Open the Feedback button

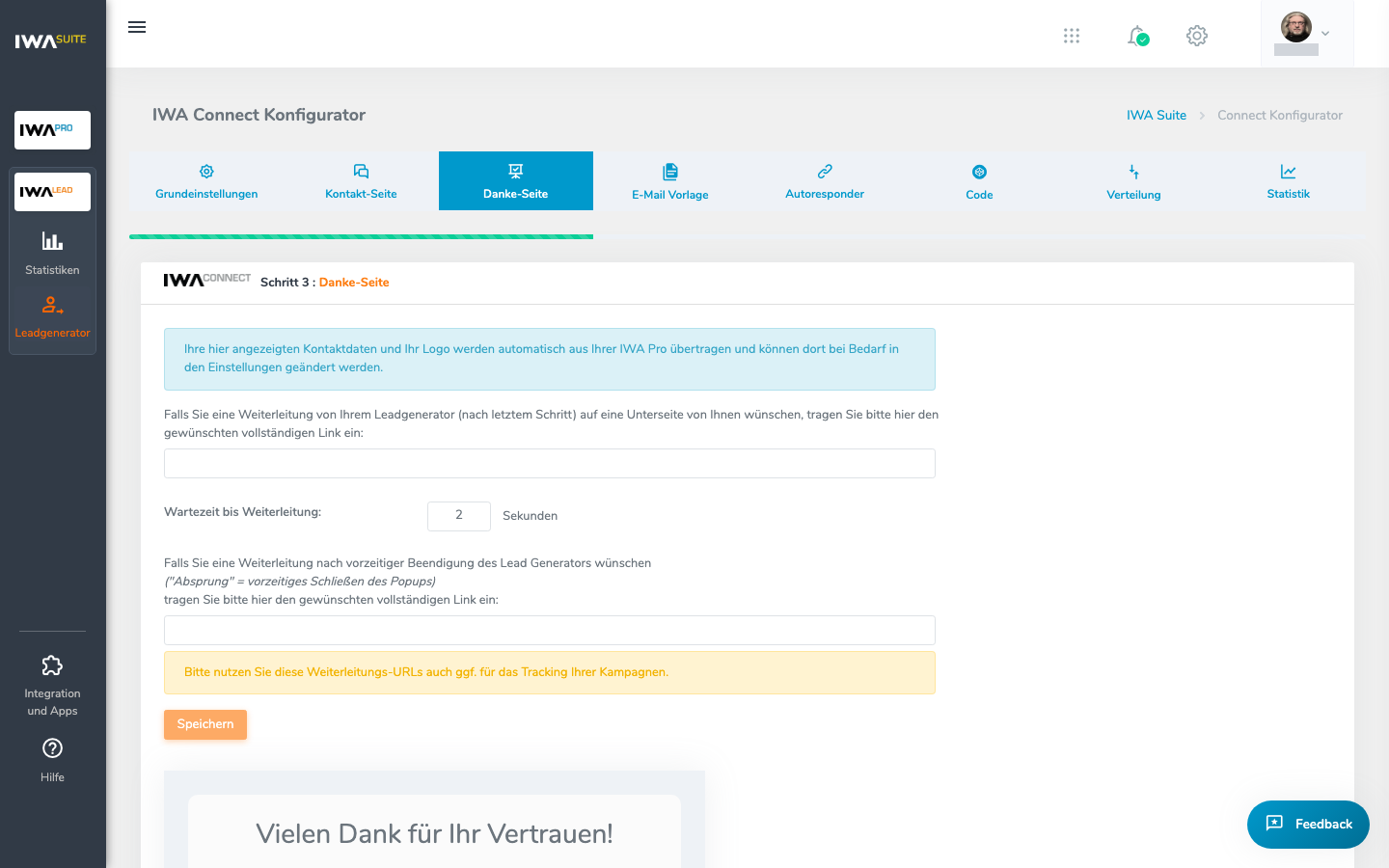1308,825
